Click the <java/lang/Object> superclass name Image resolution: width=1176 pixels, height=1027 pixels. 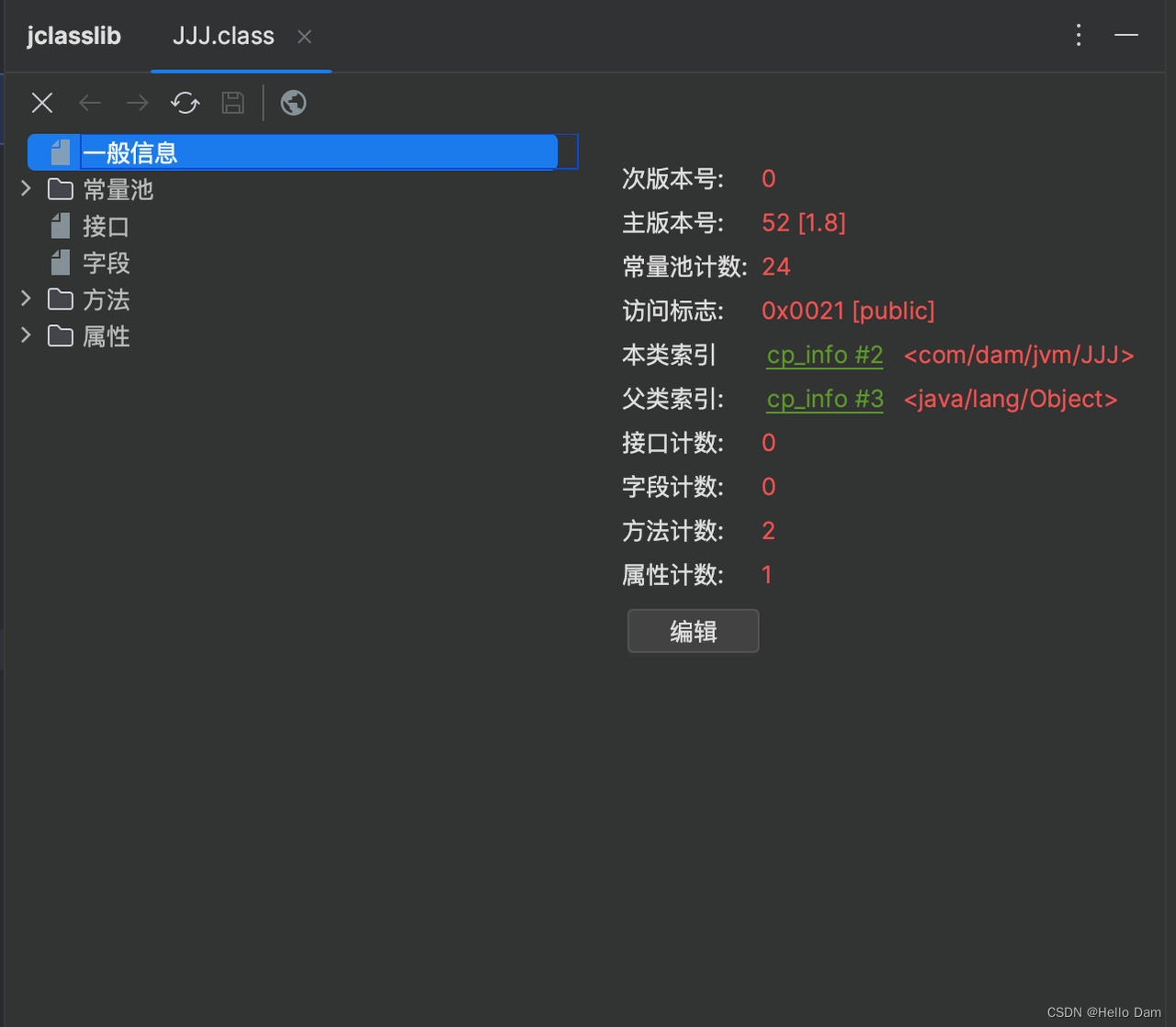(1011, 400)
